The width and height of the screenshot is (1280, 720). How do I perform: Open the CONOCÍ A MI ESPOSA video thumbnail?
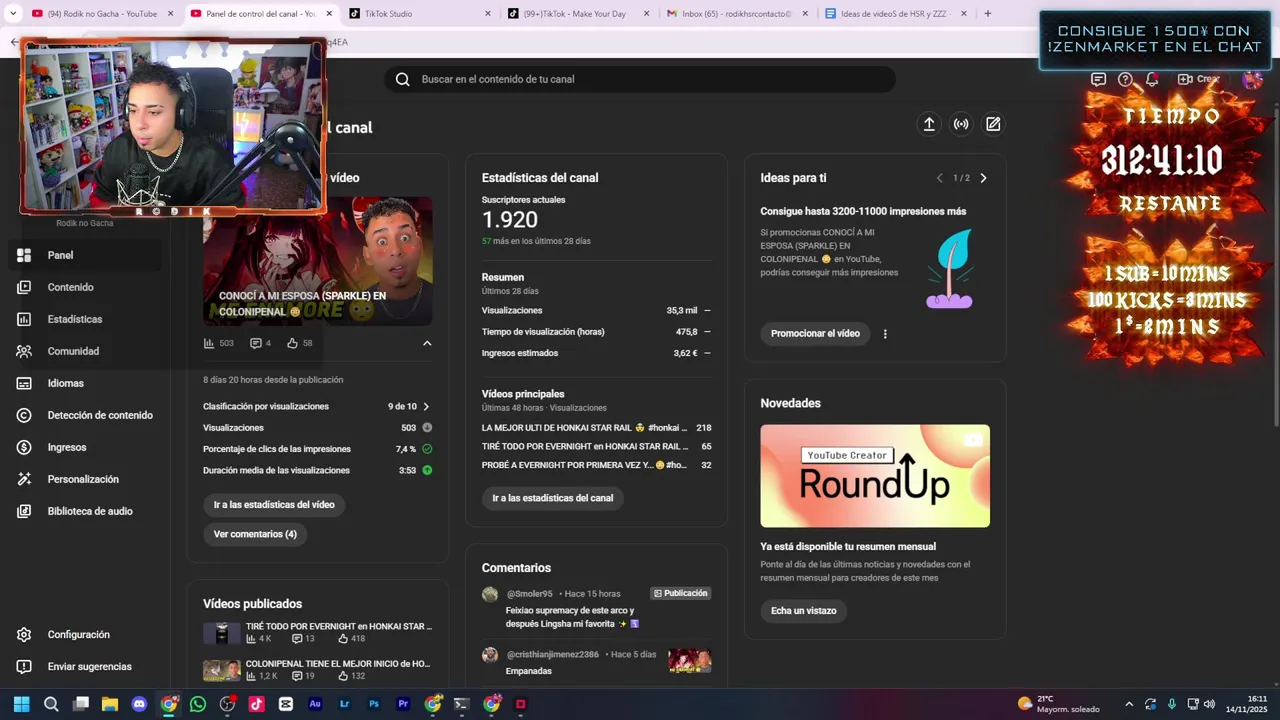tap(318, 261)
